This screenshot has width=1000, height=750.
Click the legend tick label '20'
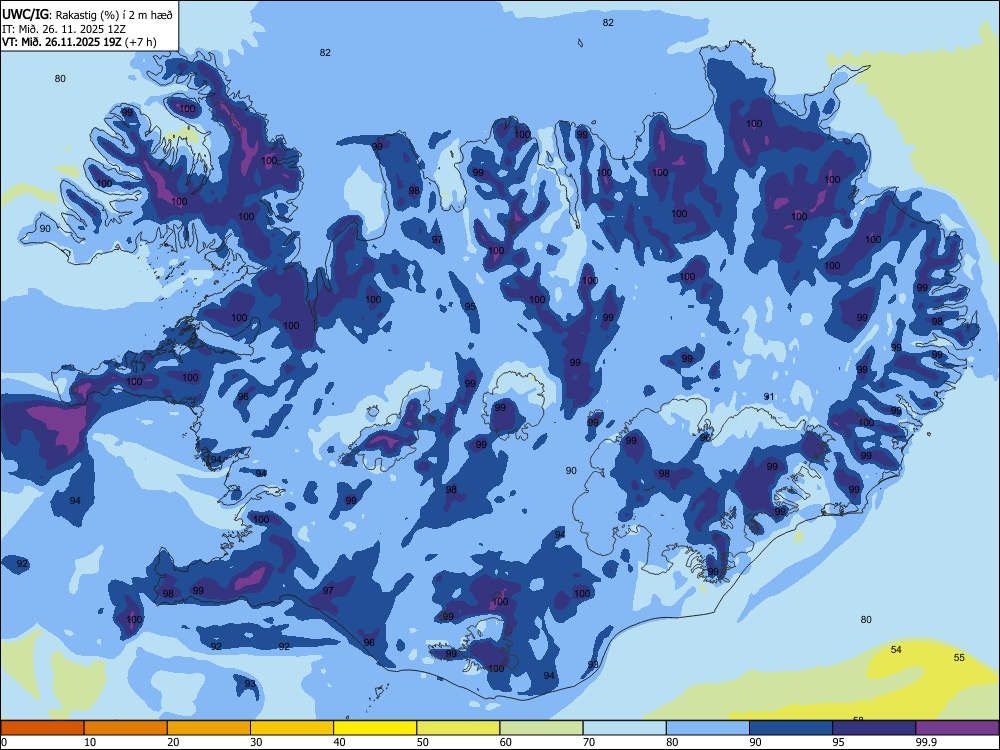[x=173, y=742]
